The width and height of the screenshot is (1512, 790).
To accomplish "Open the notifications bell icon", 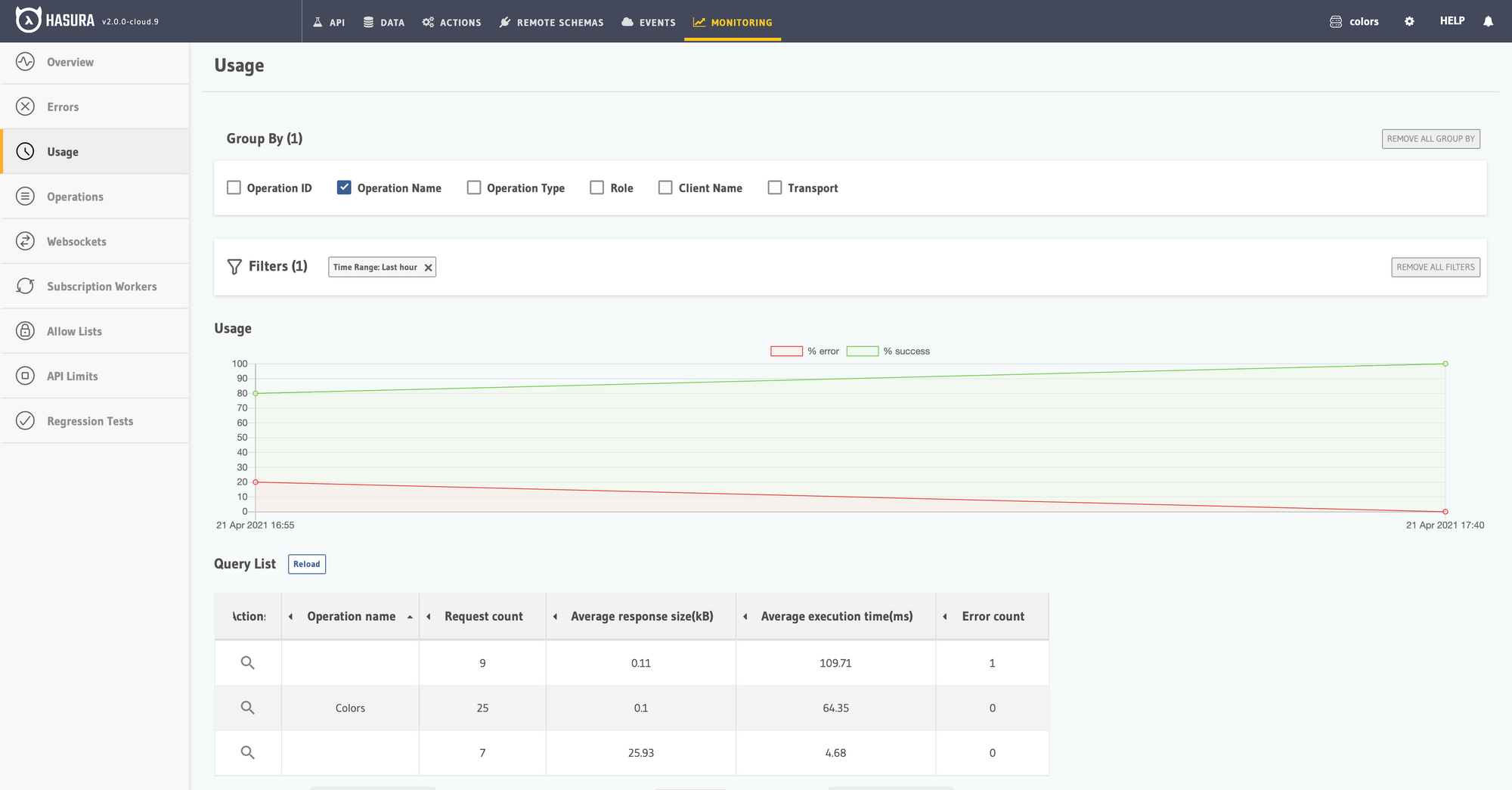I will tap(1488, 21).
